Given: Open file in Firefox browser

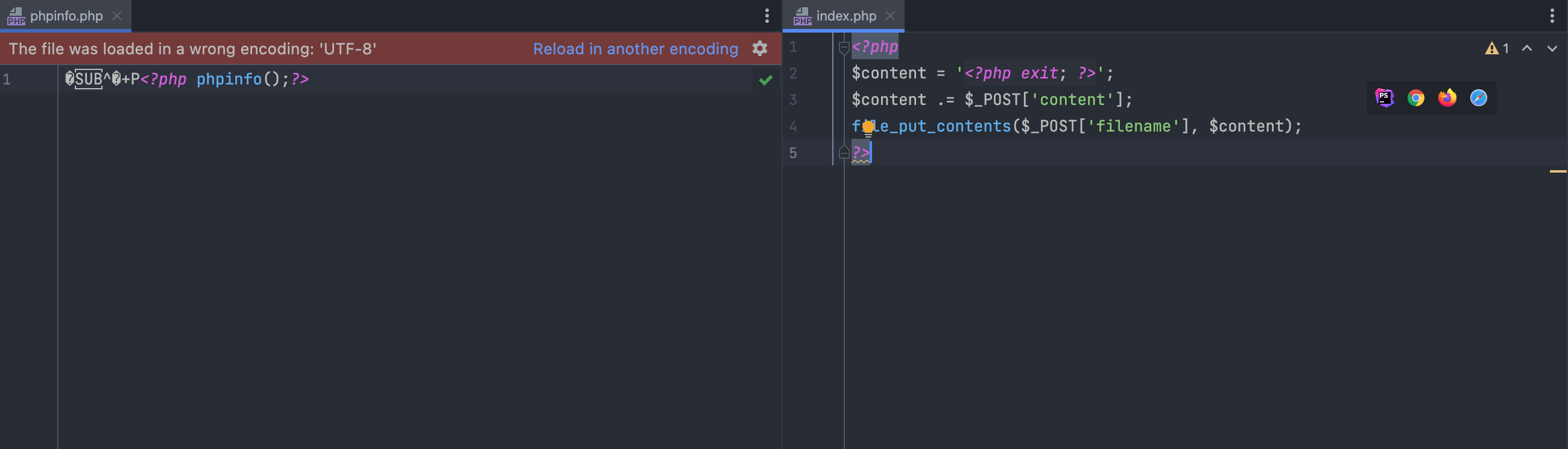Looking at the screenshot, I should [1447, 98].
